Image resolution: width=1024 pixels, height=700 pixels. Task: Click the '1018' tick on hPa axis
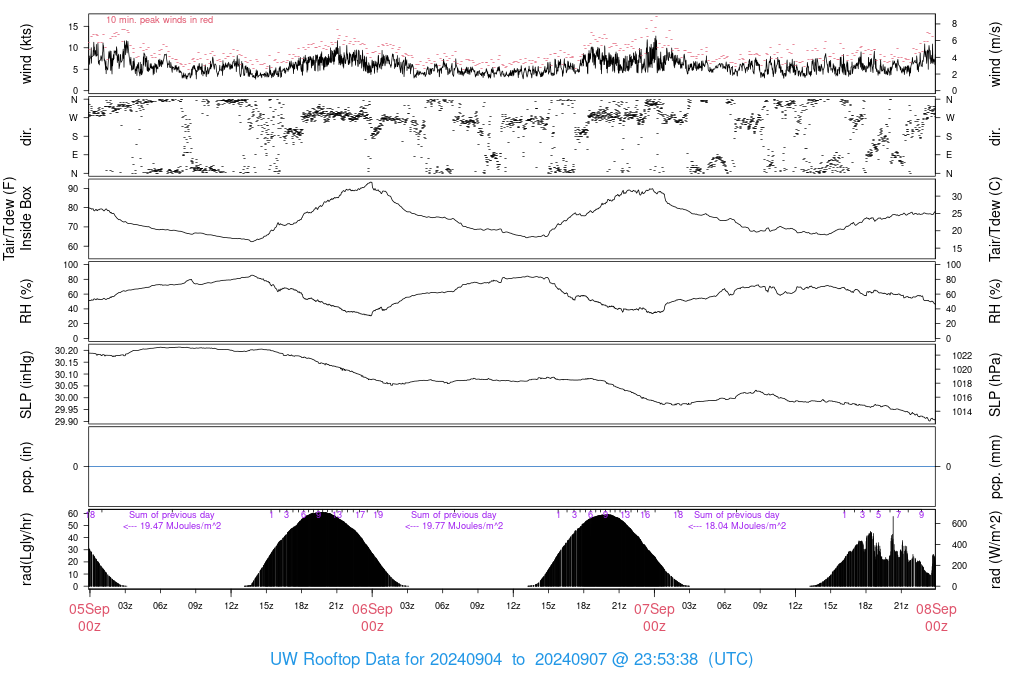tap(962, 384)
